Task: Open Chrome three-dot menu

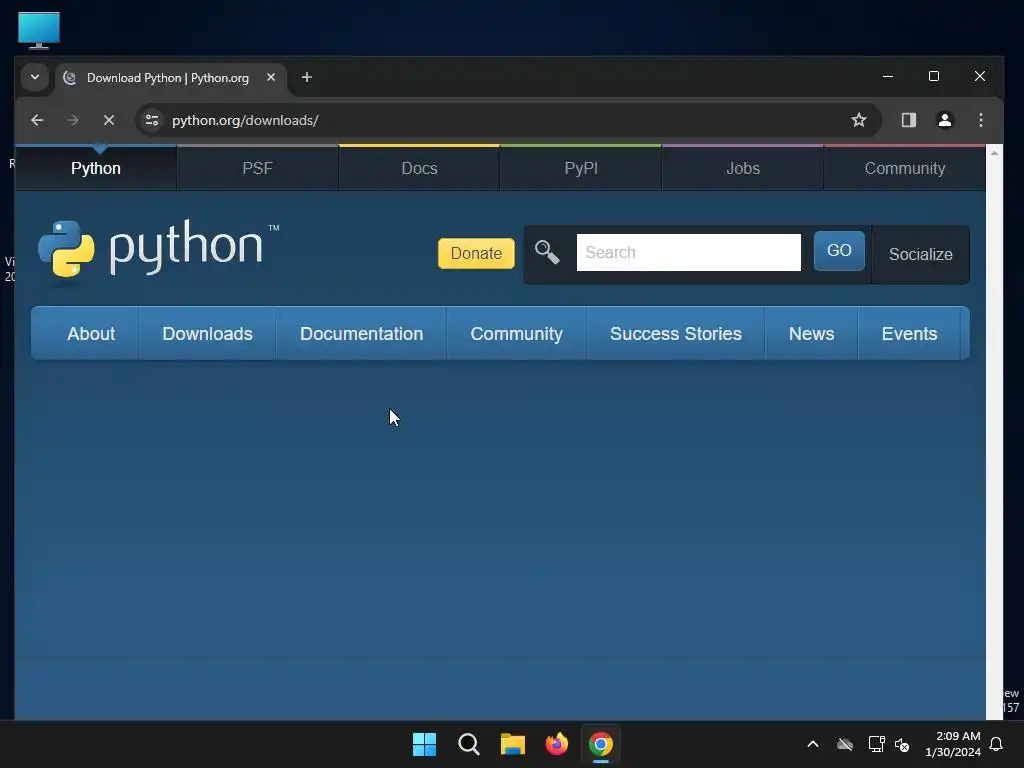Action: [x=980, y=120]
